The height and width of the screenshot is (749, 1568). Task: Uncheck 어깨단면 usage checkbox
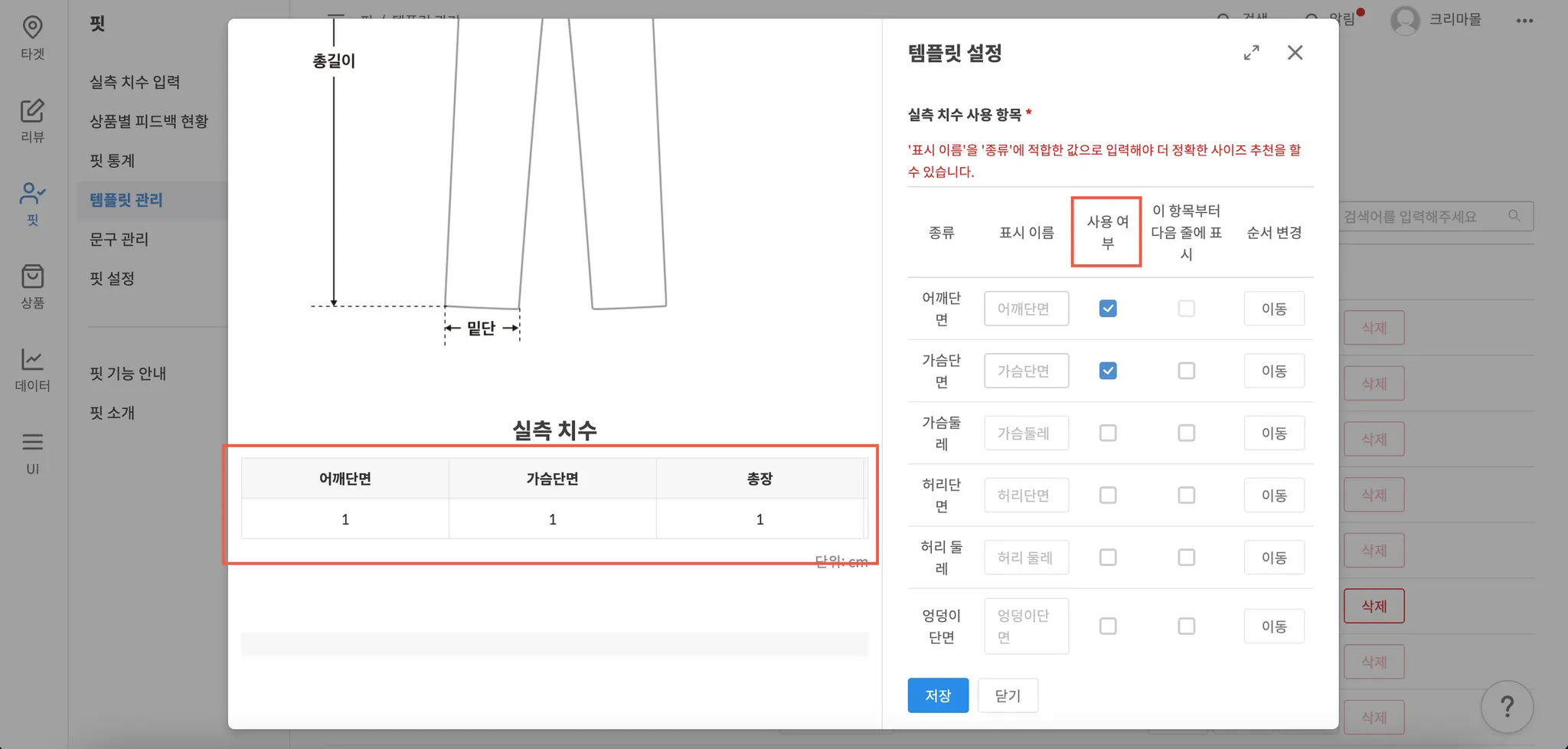1107,309
